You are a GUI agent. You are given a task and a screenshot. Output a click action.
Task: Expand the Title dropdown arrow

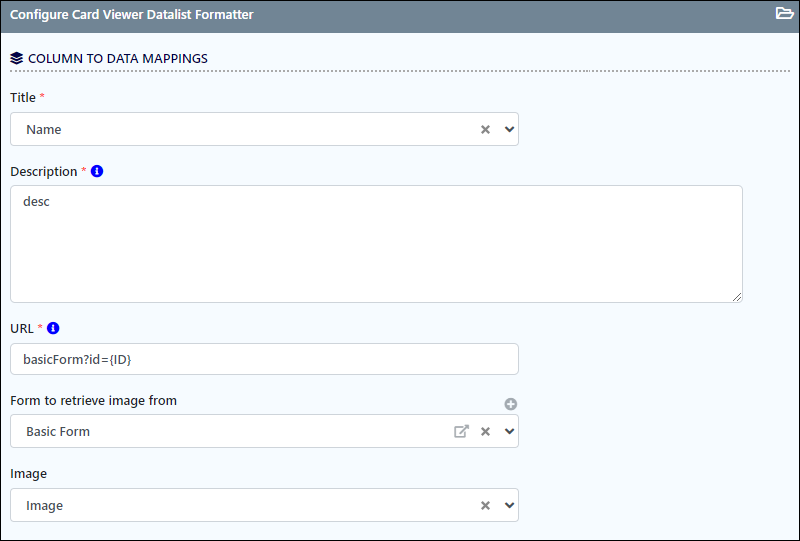tap(509, 130)
